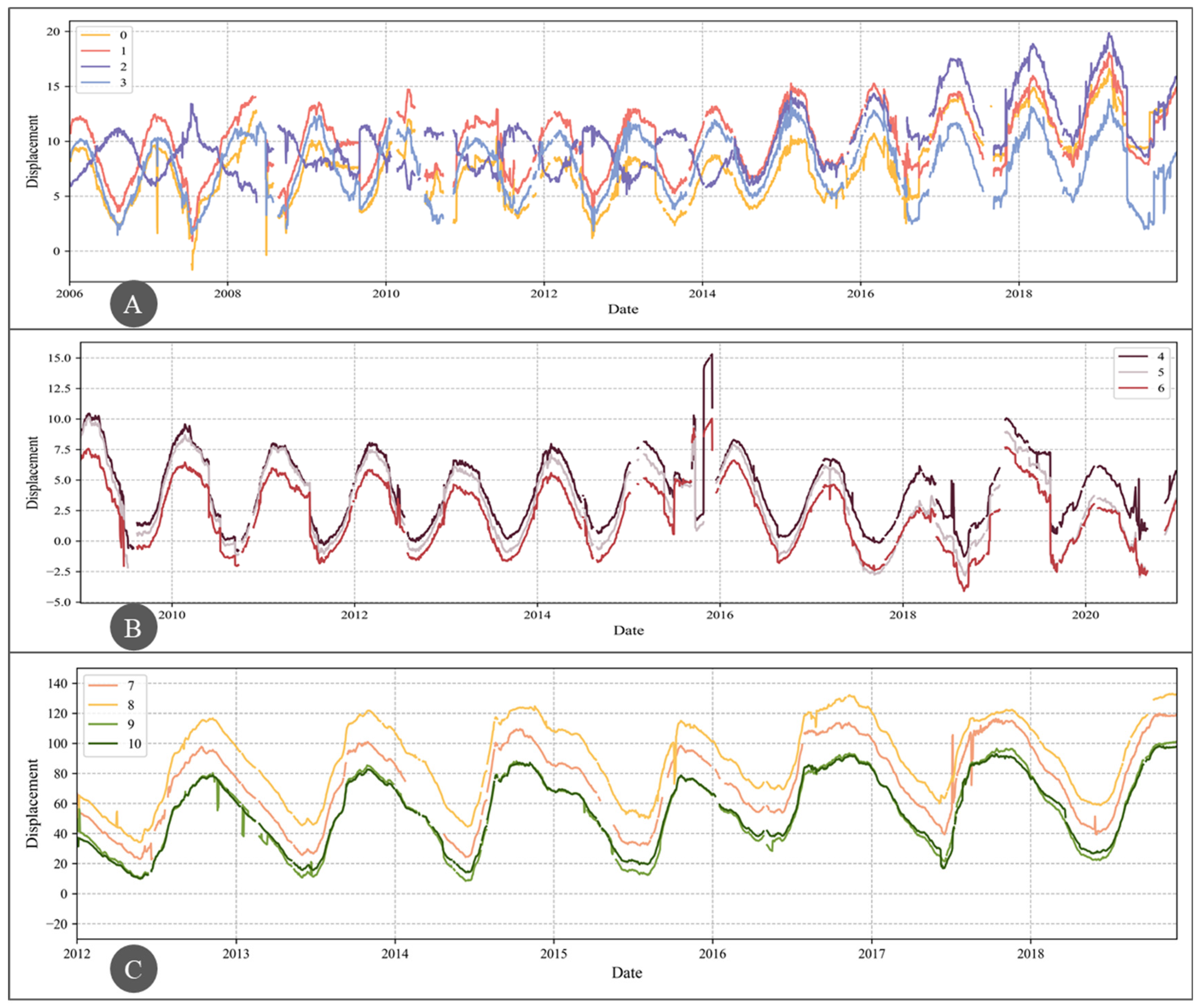Click the Date axis title of panel B

(x=629, y=630)
